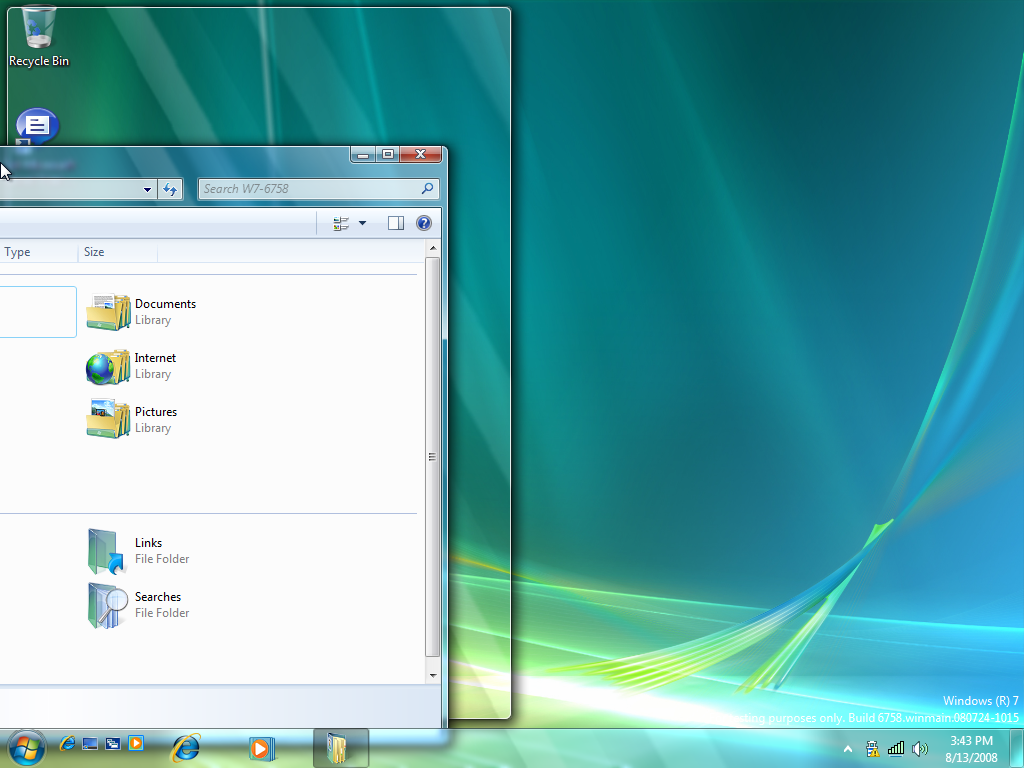This screenshot has height=768, width=1024.
Task: Open the Links file folder
Action: [107, 551]
